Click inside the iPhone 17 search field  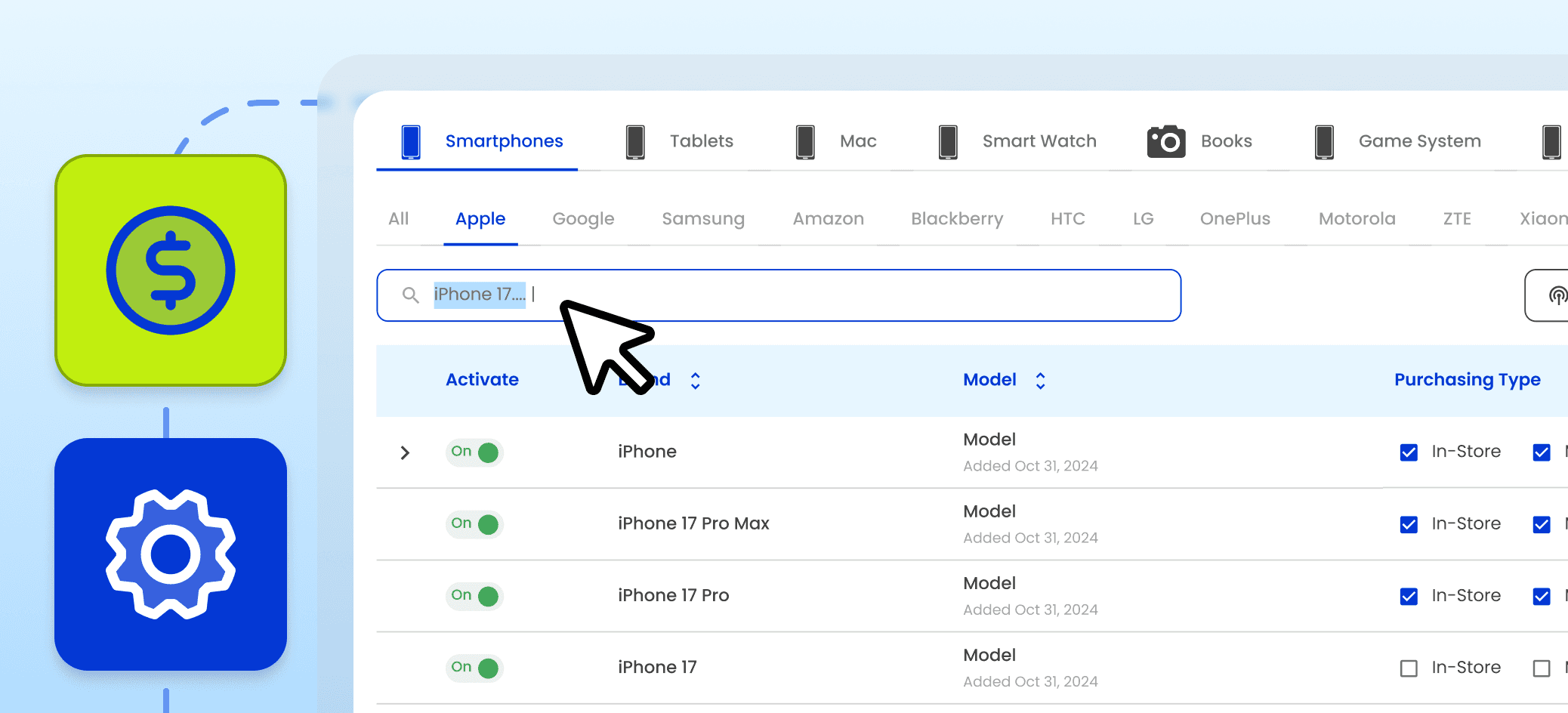coord(779,295)
